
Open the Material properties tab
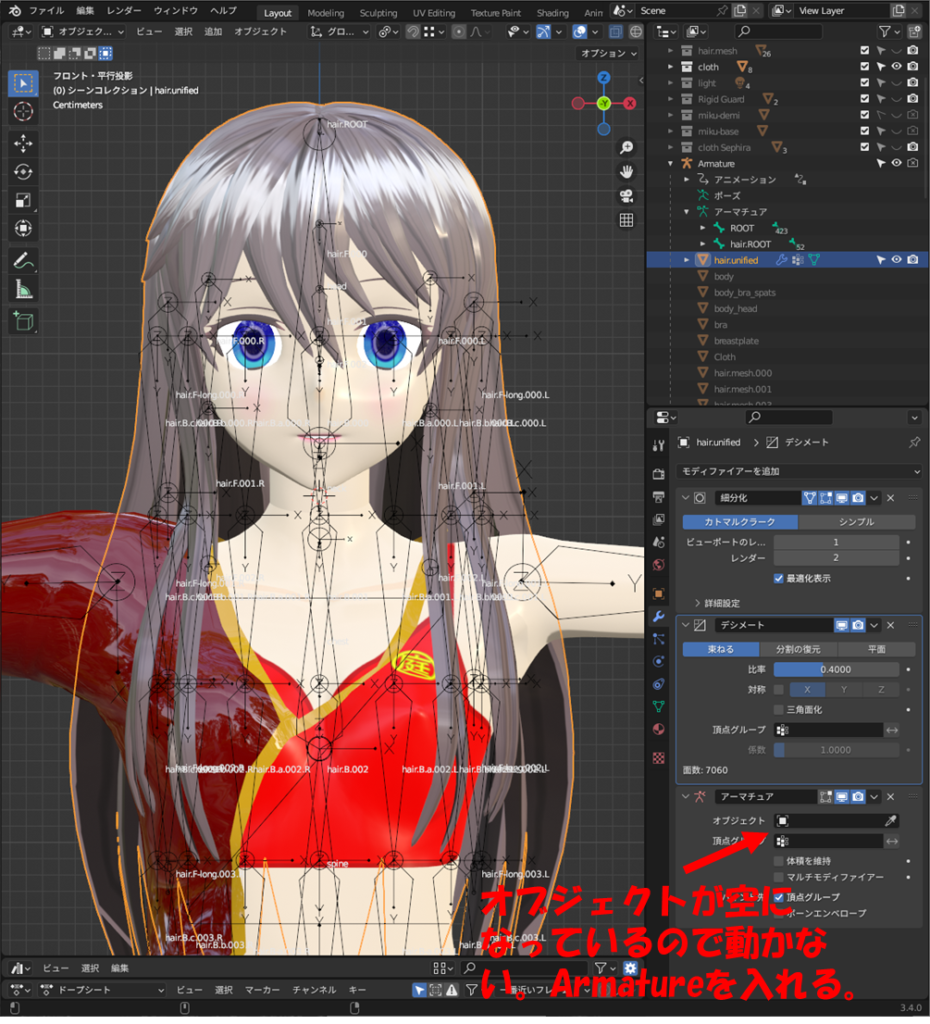[658, 729]
